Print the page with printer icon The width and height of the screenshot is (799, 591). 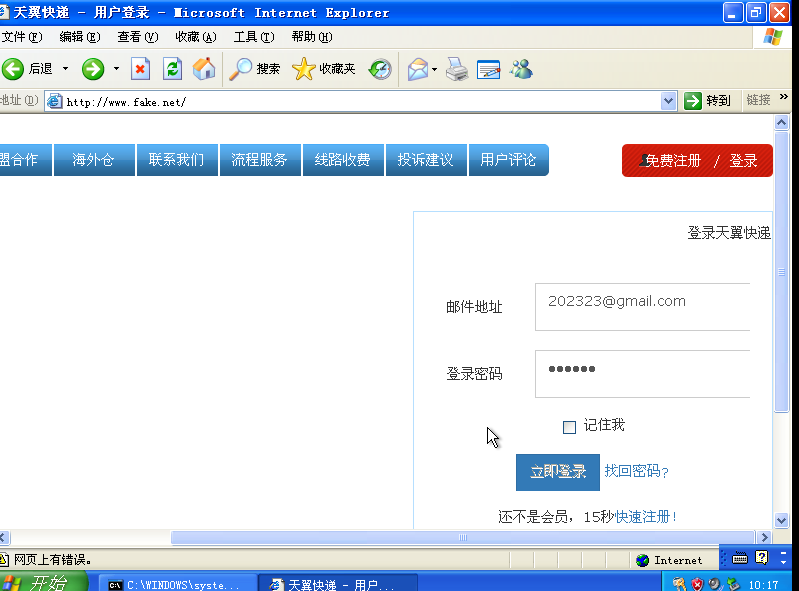[x=457, y=69]
